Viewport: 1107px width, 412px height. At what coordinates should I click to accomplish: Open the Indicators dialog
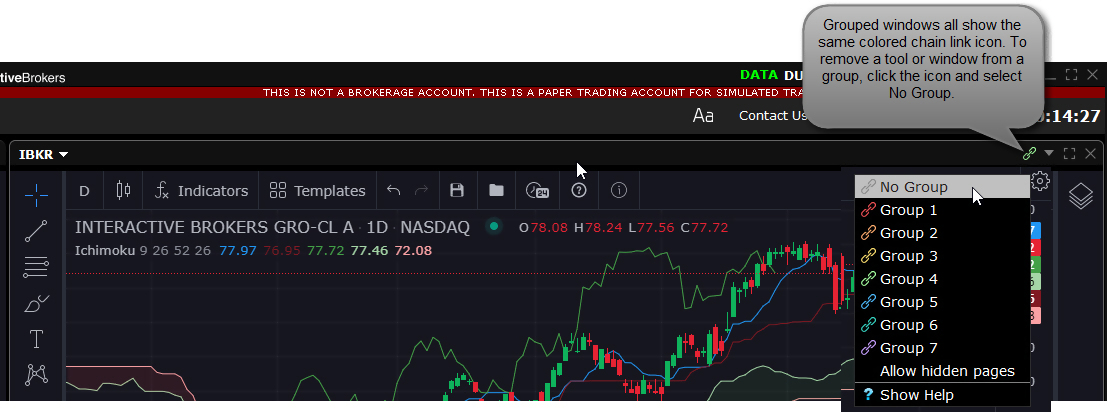click(201, 190)
